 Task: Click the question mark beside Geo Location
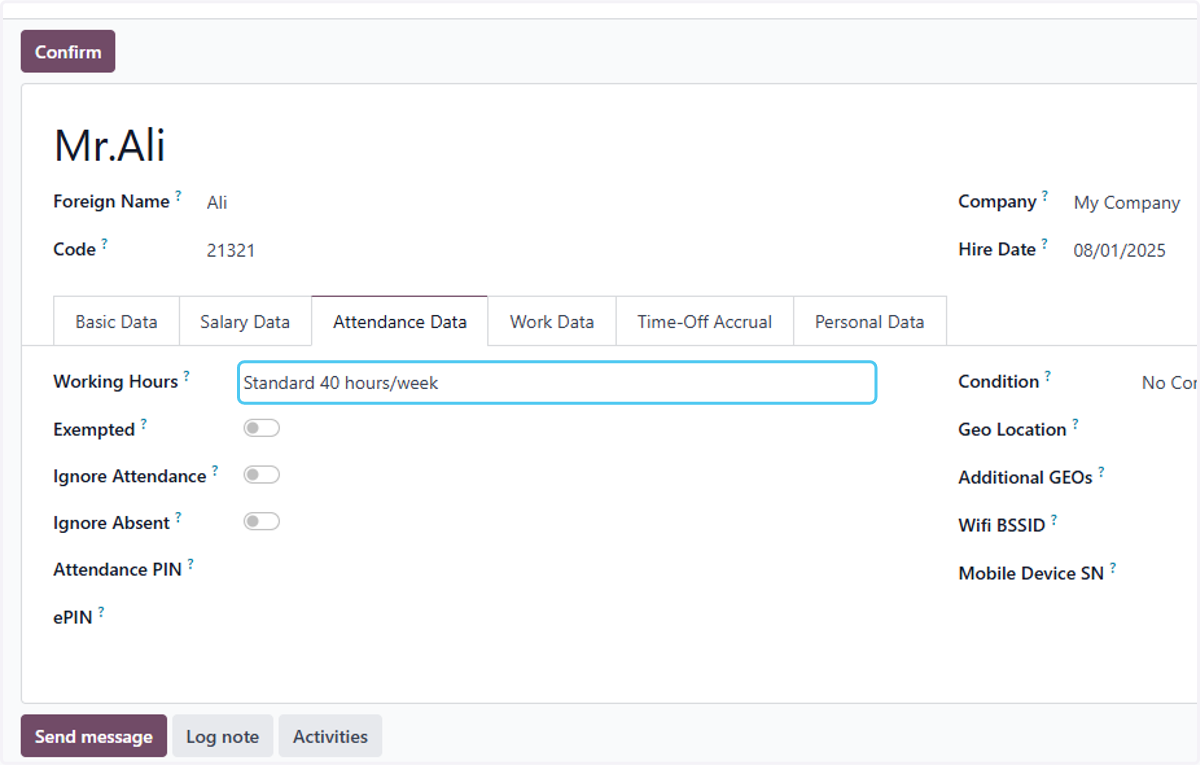[1075, 424]
